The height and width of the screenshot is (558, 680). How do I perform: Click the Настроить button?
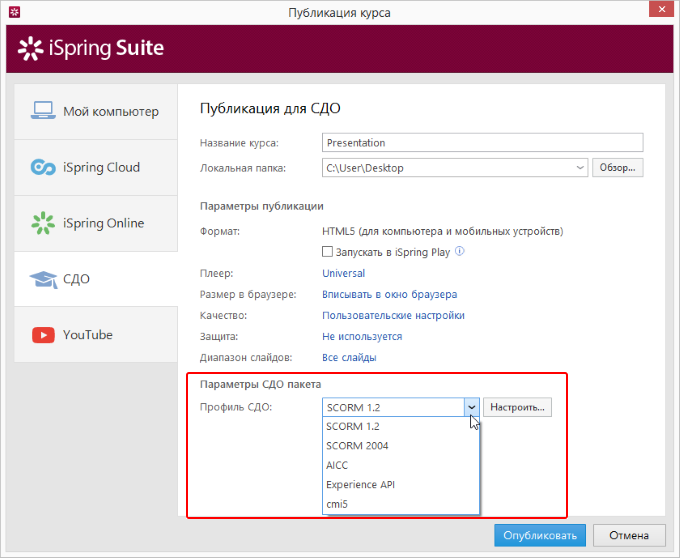[x=517, y=407]
